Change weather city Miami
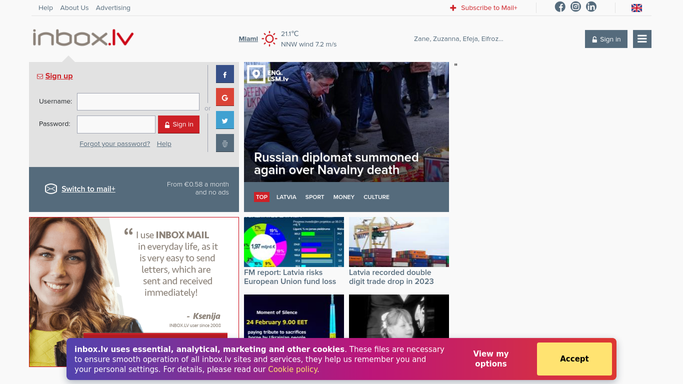 point(248,39)
